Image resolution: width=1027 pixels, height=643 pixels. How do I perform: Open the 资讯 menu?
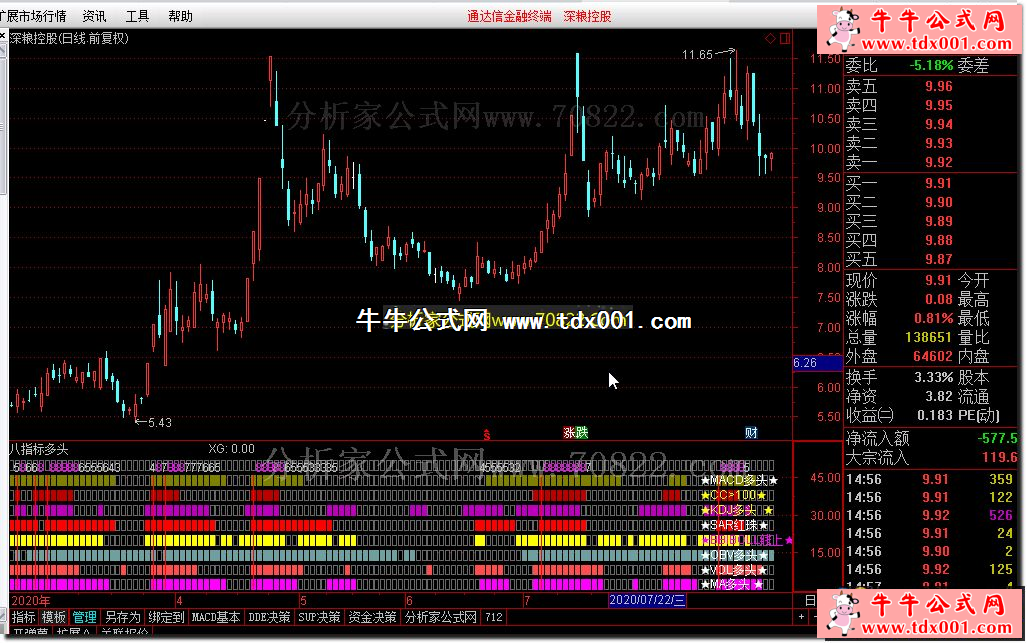point(94,16)
